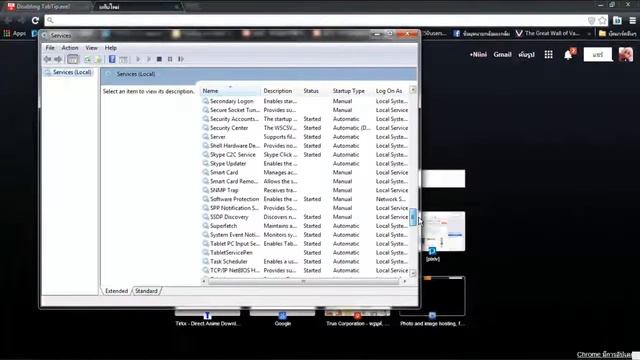This screenshot has width=640, height=360.
Task: Click the white share button near avatar
Action: pos(598,54)
